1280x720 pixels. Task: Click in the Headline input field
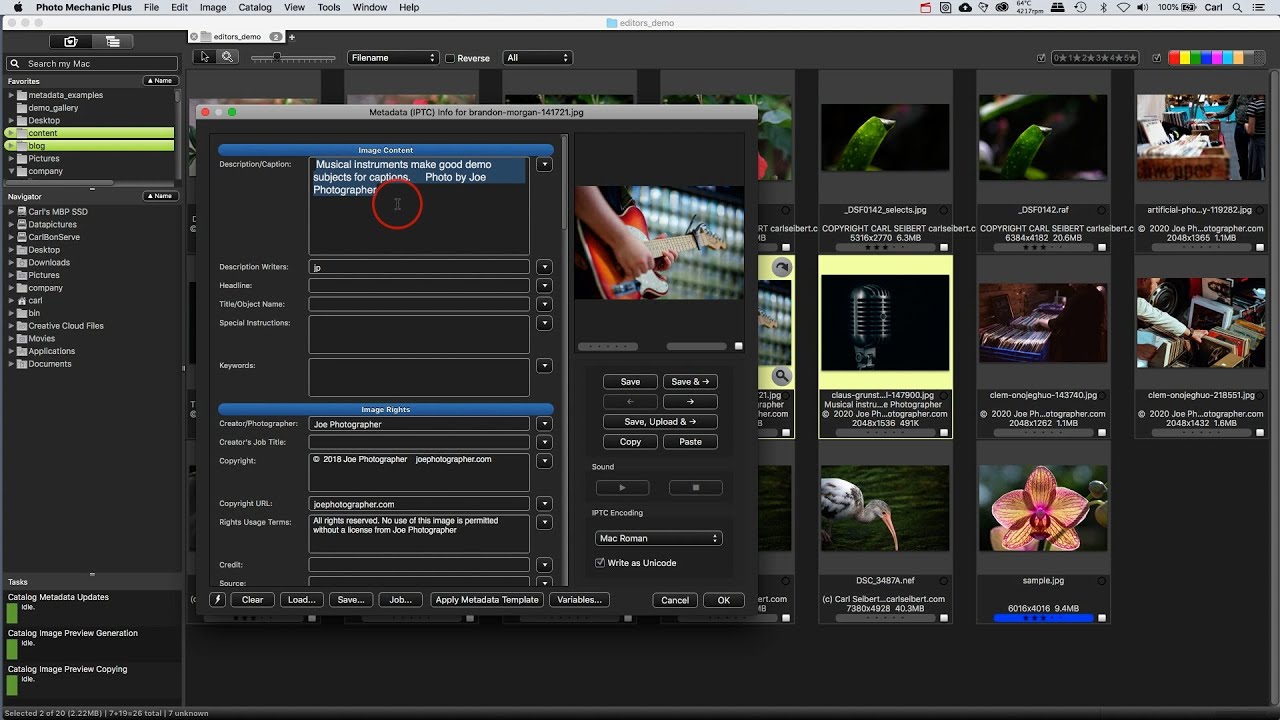tap(419, 285)
